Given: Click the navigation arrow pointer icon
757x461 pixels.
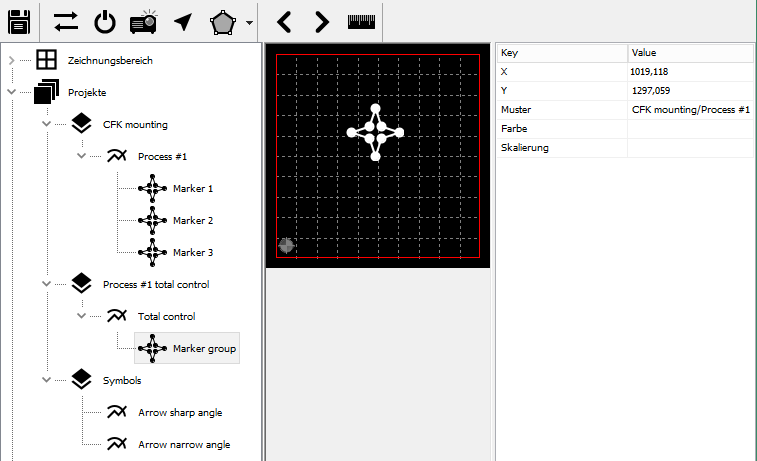Looking at the screenshot, I should point(183,22).
